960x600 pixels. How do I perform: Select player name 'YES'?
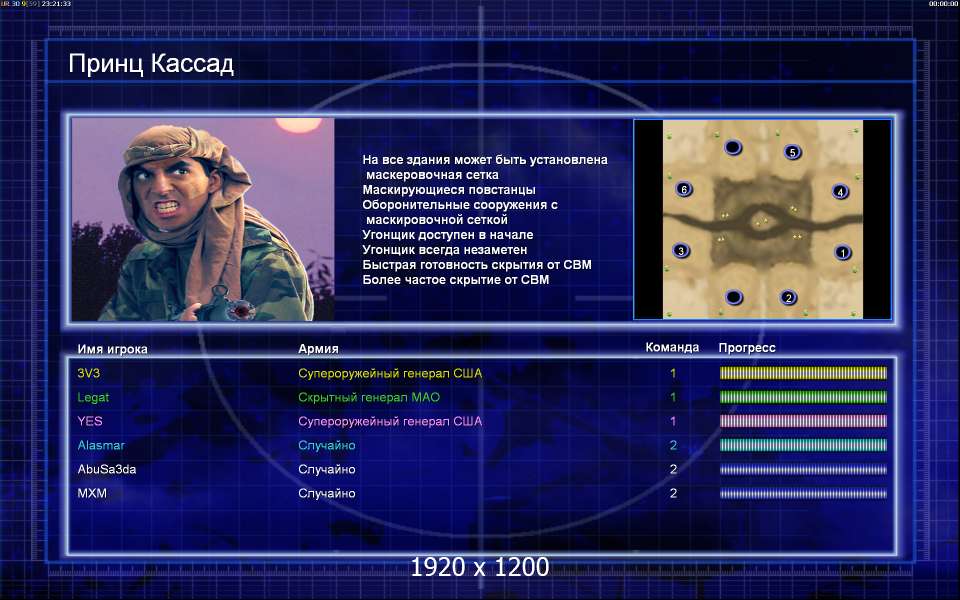click(90, 421)
